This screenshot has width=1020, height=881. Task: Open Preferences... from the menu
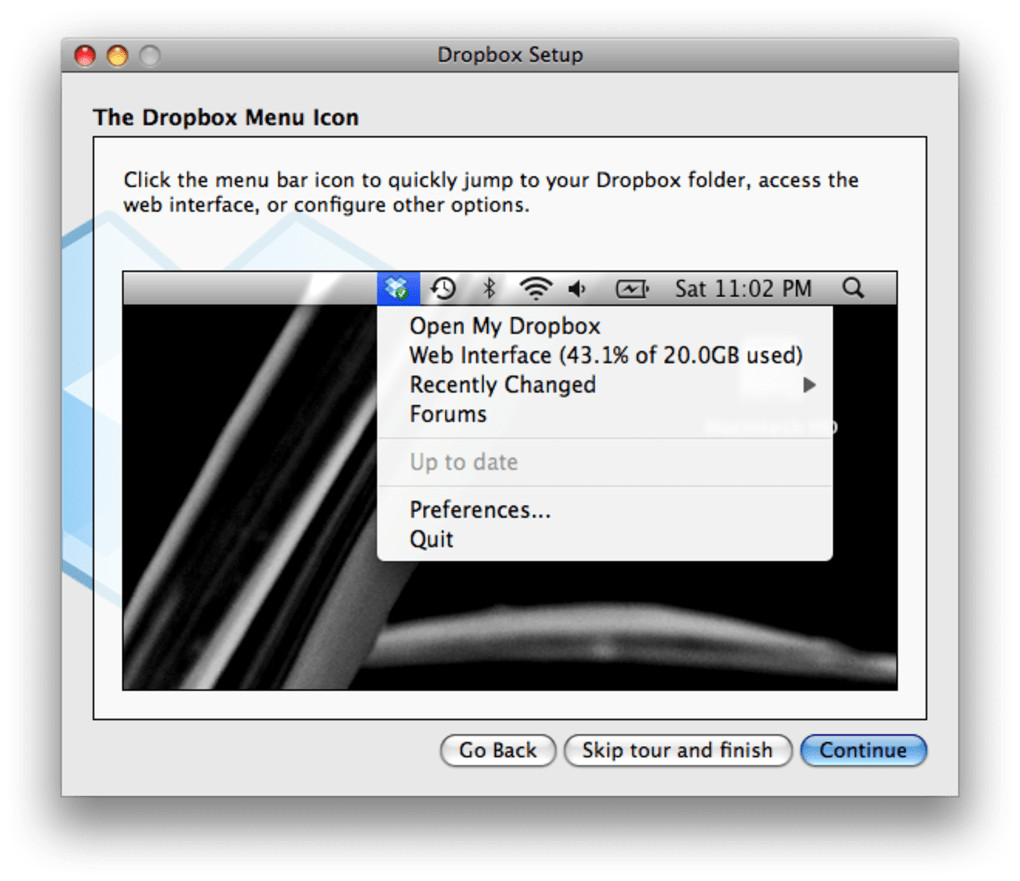pos(605,509)
